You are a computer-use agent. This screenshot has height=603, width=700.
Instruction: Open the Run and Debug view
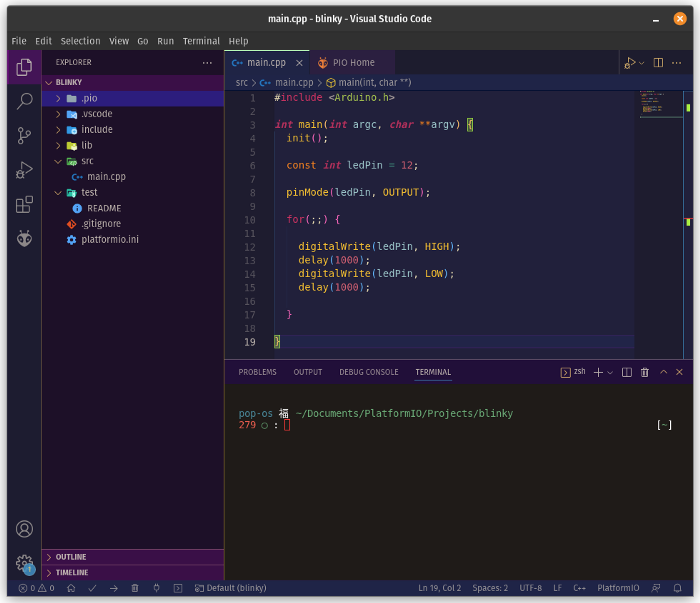point(25,170)
